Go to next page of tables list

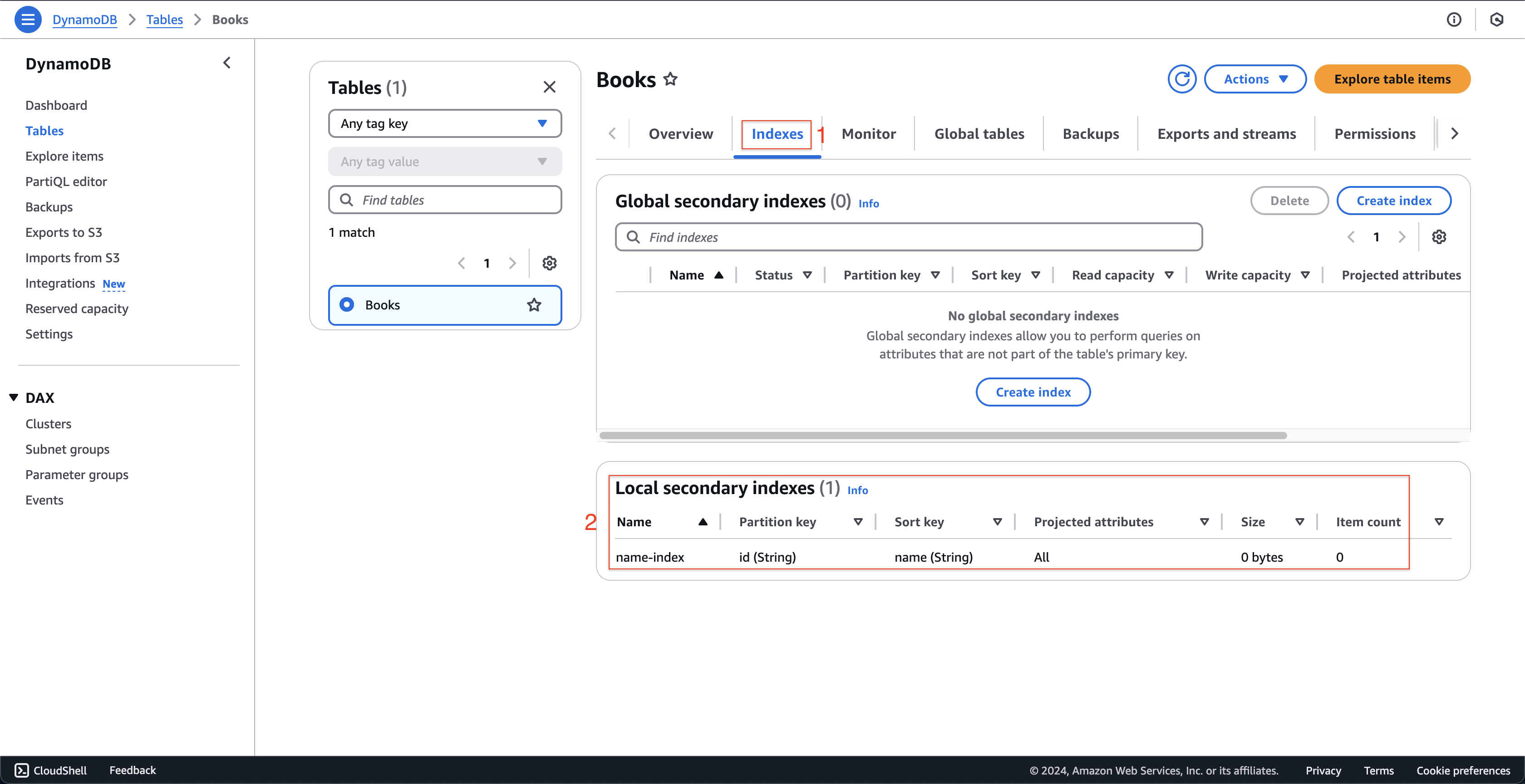point(512,263)
